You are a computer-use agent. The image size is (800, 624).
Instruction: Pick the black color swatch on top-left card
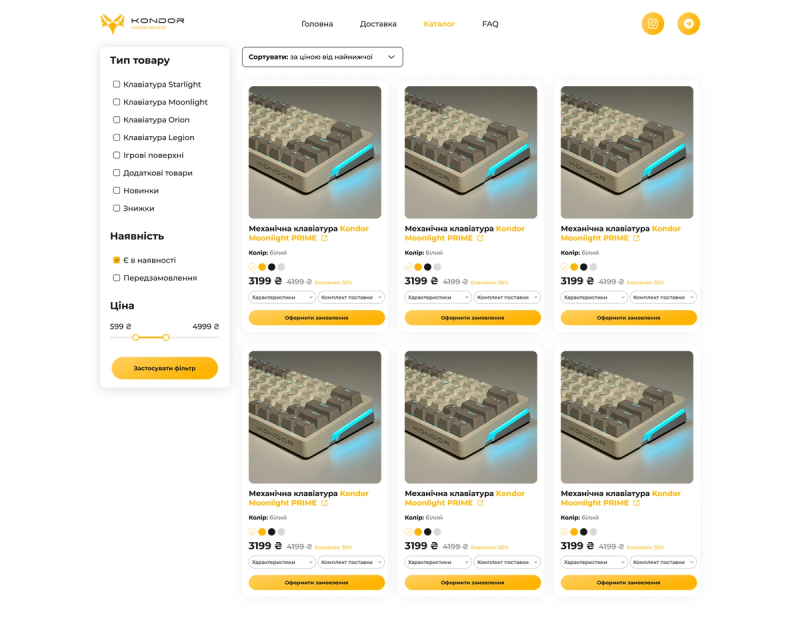(271, 267)
